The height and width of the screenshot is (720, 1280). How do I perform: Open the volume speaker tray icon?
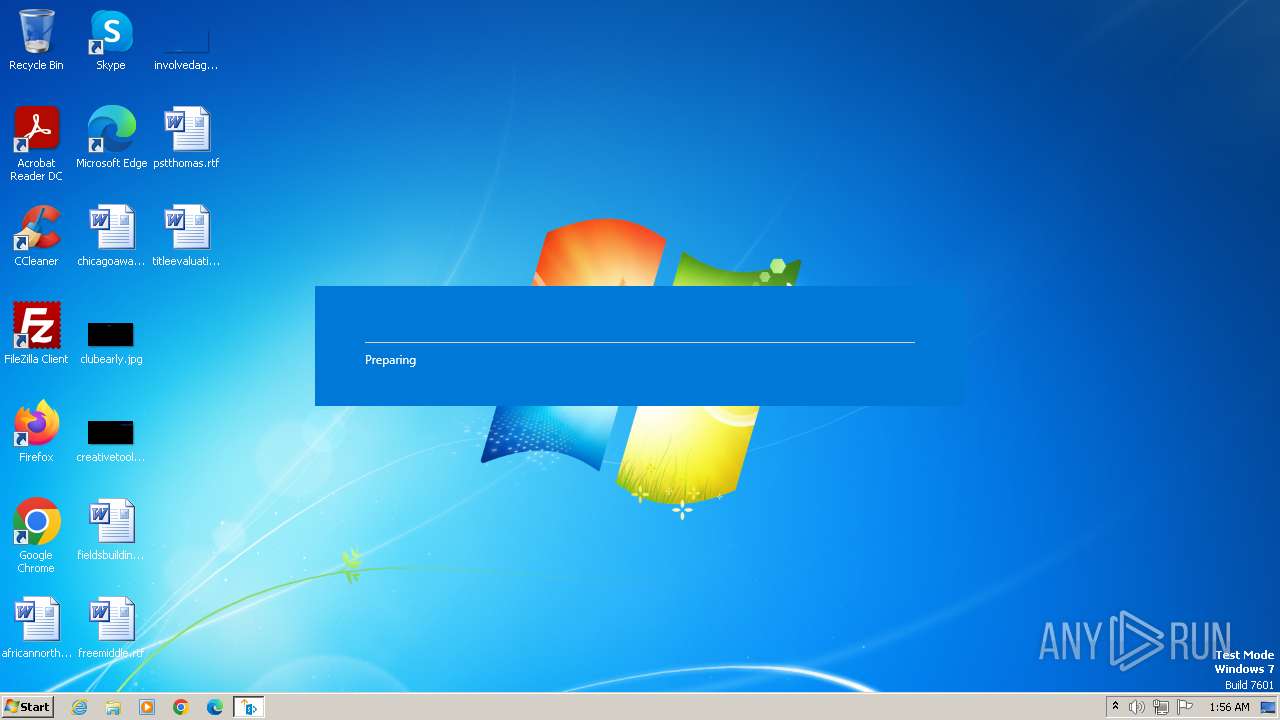tap(1137, 707)
